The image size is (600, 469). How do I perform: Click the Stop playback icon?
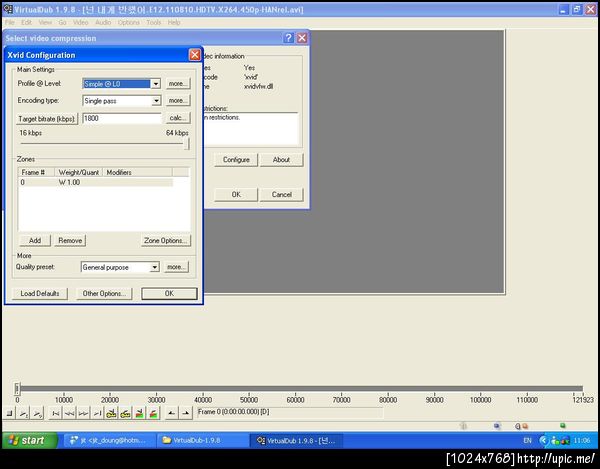(10, 413)
